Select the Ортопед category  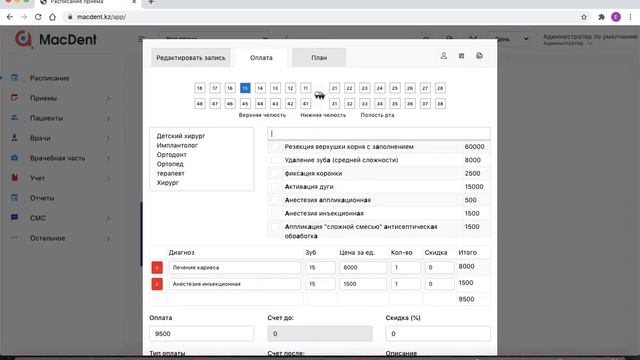[170, 164]
